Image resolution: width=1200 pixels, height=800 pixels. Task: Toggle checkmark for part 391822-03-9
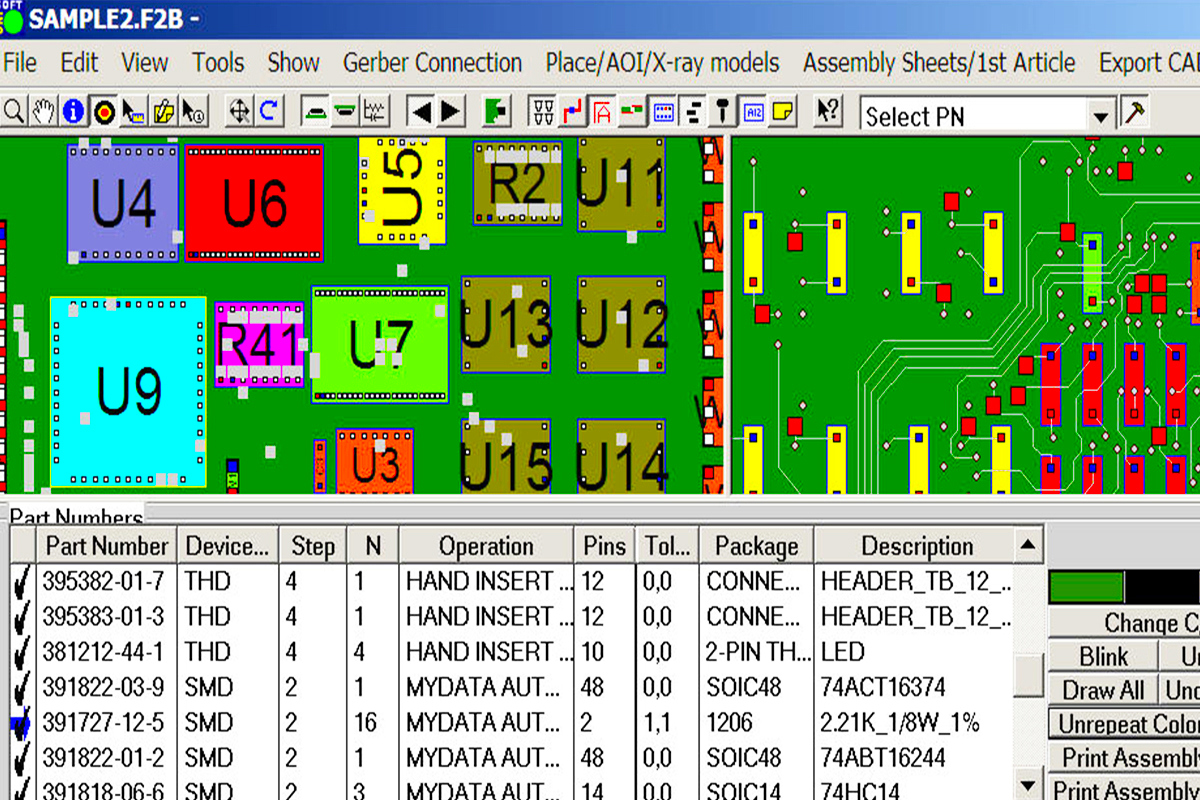(x=23, y=688)
